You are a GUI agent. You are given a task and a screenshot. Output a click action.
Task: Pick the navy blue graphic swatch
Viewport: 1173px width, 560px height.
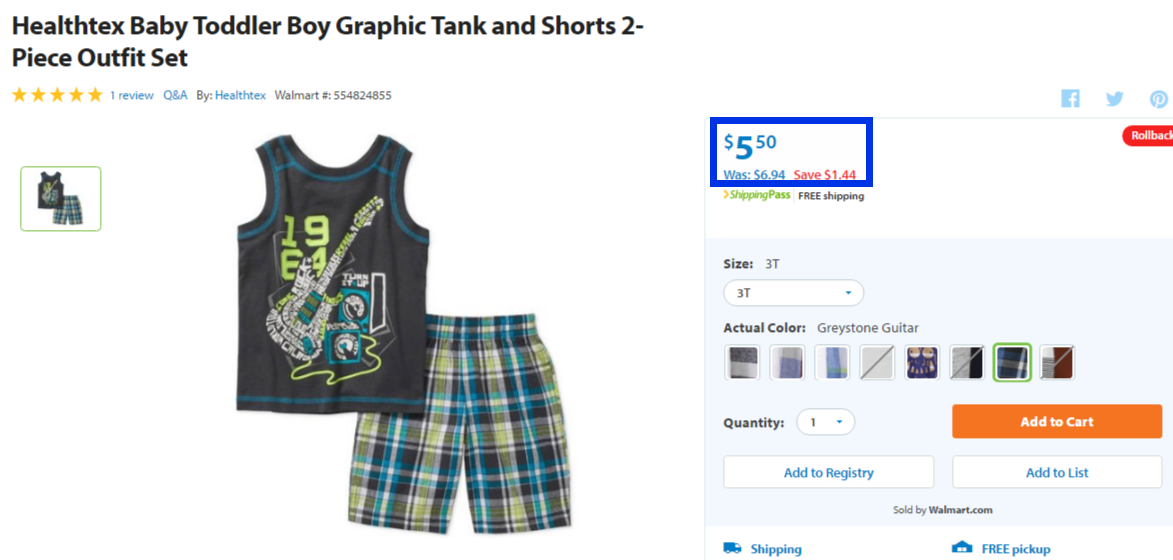coord(922,362)
